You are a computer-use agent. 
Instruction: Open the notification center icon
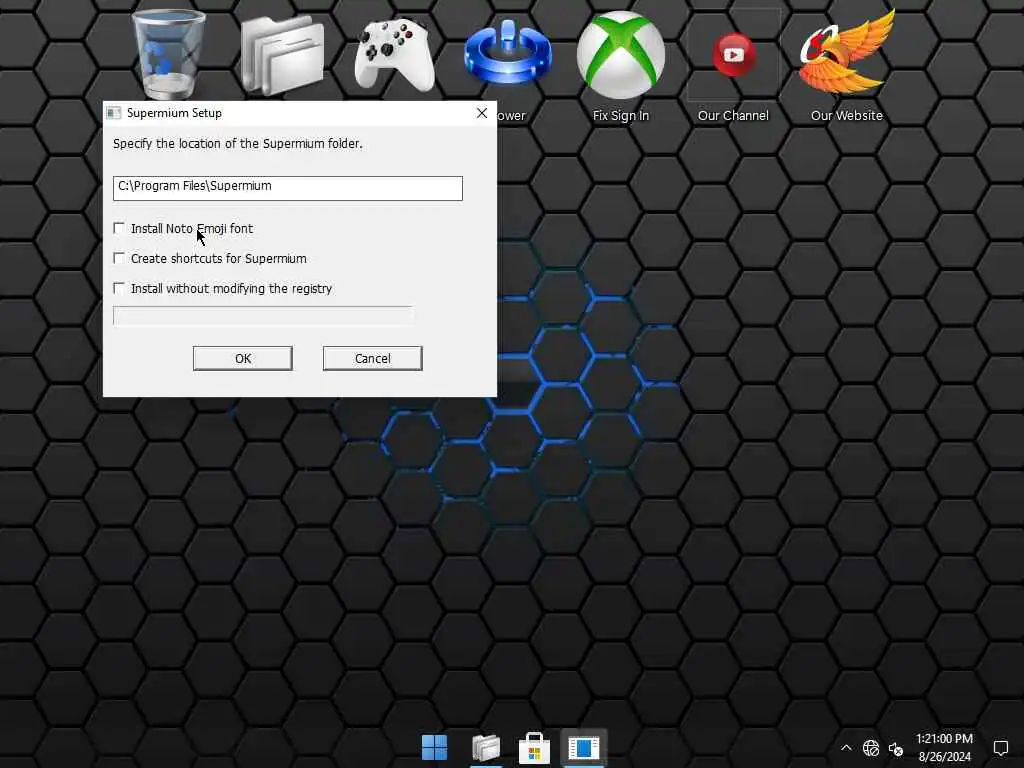click(x=1000, y=748)
